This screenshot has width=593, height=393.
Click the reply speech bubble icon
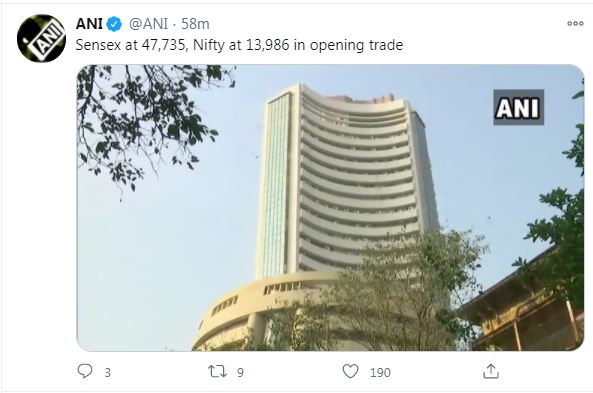(85, 371)
